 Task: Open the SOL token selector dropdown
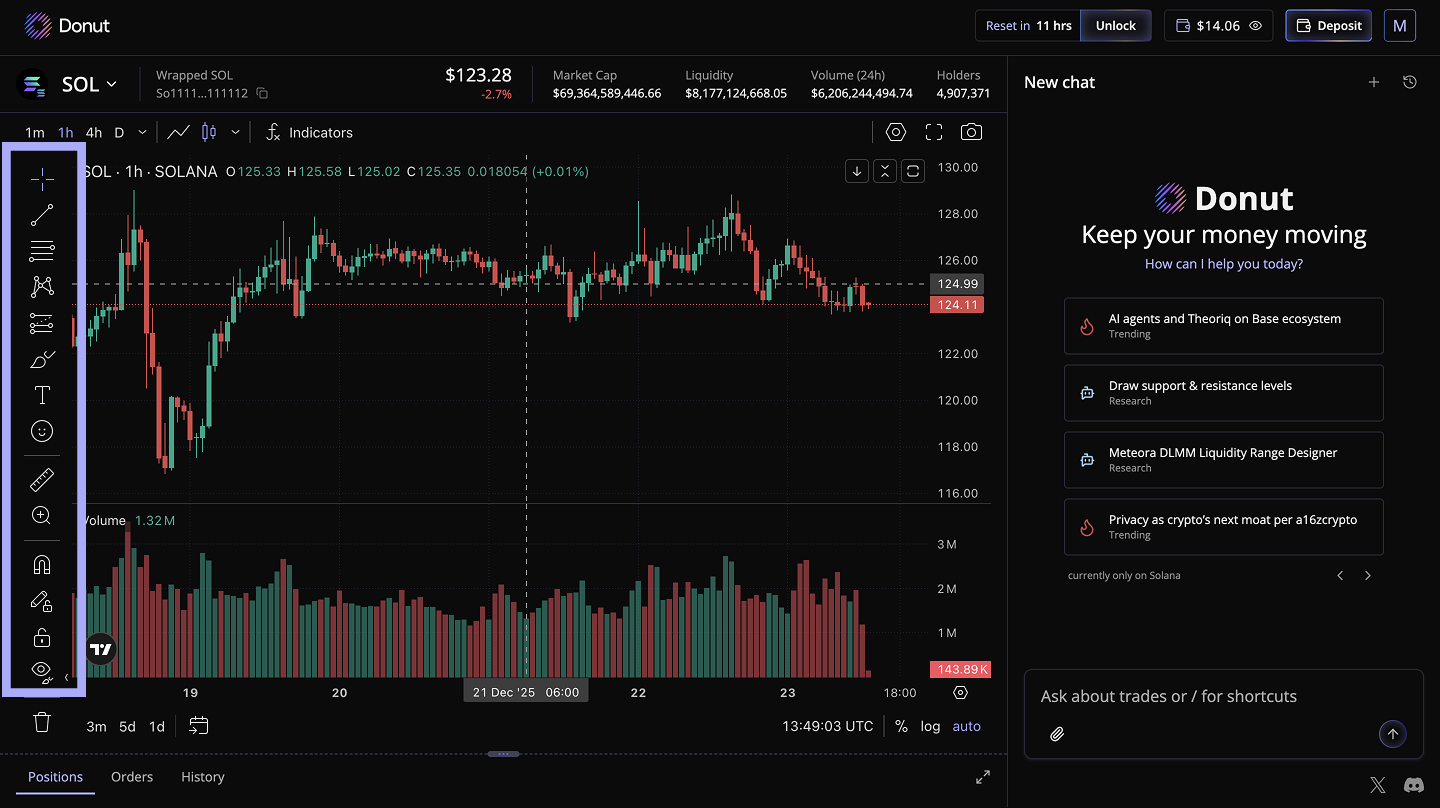[x=90, y=85]
